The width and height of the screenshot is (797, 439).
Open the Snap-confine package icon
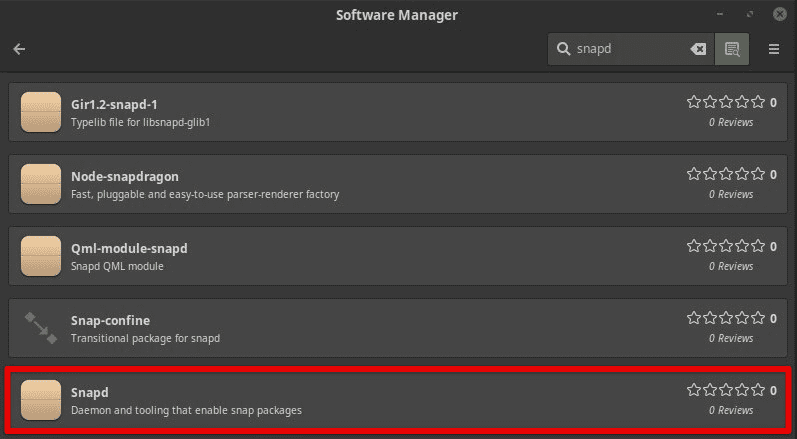point(41,328)
